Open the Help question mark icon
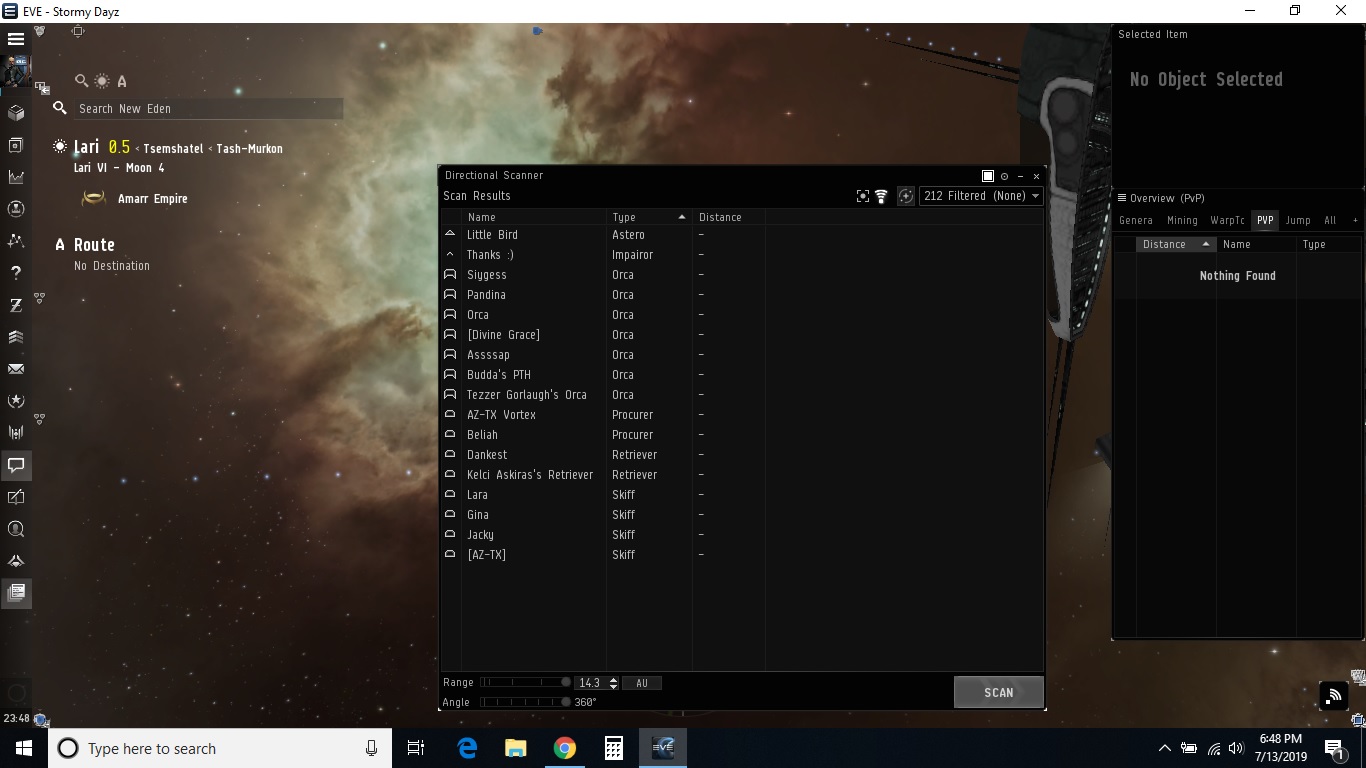 coord(16,273)
